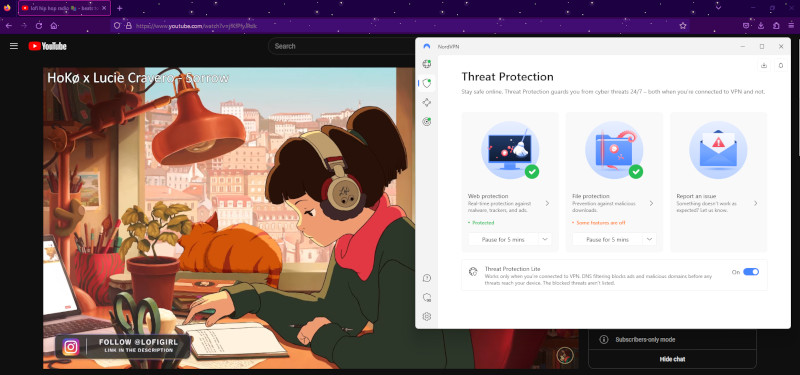Focus the YouTube search box

342,46
